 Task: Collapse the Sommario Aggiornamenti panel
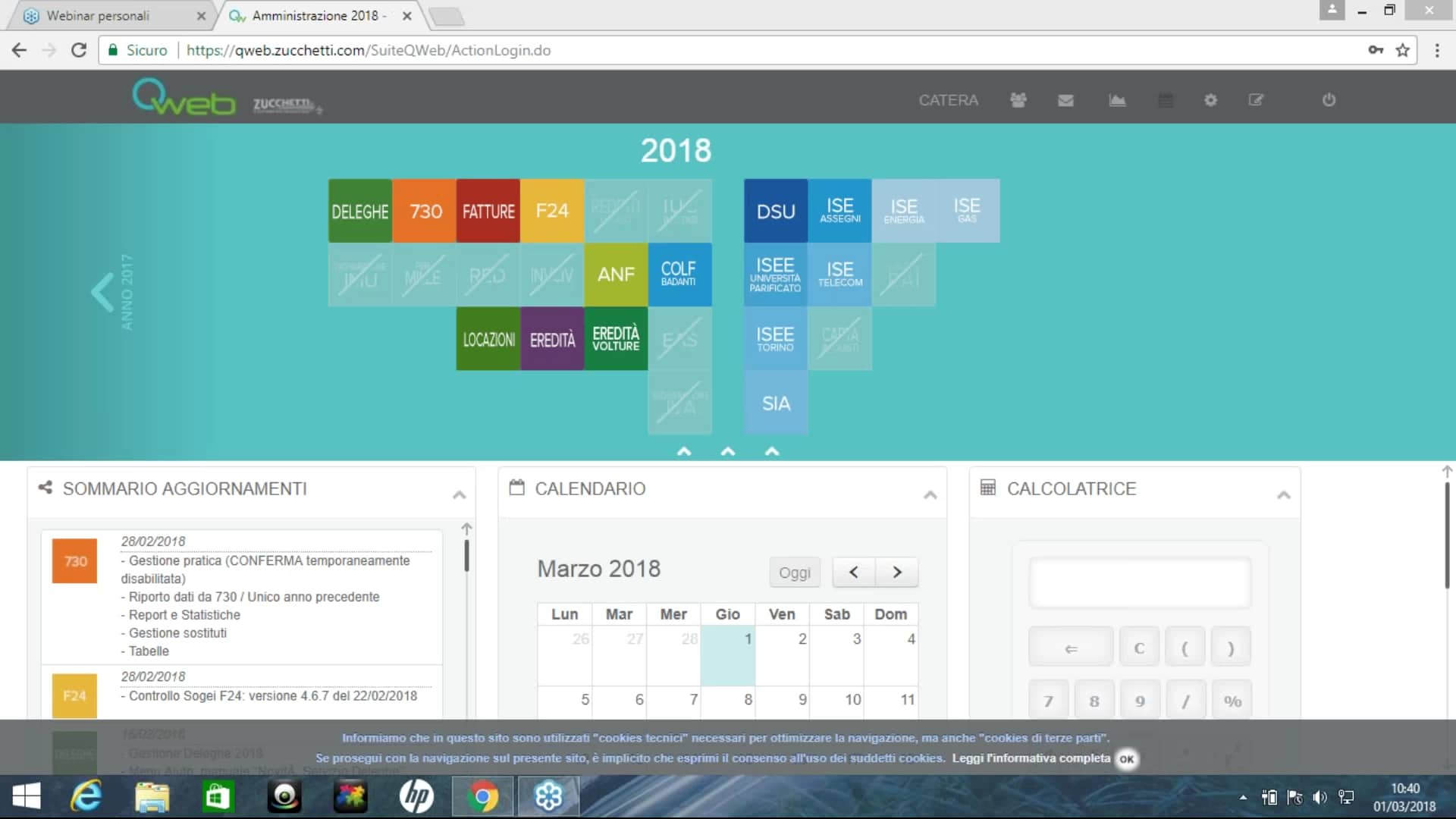458,494
